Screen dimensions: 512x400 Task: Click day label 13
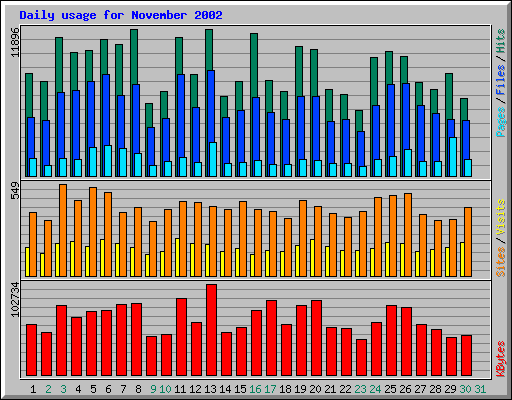[x=210, y=389]
